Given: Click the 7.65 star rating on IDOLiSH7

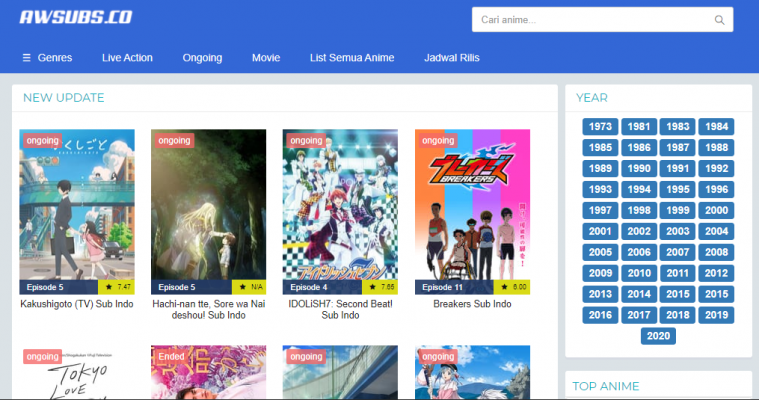Looking at the screenshot, I should (x=380, y=287).
